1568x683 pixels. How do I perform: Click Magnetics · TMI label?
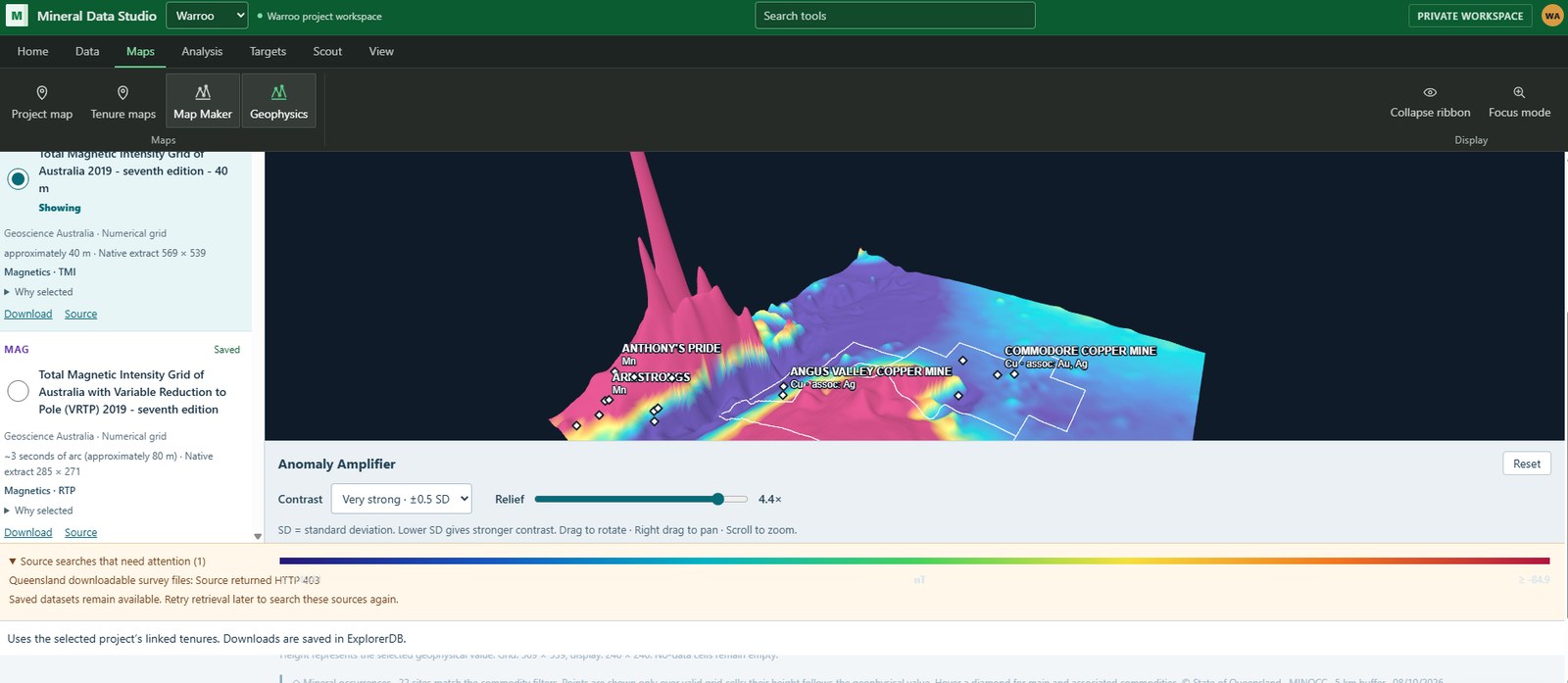(x=39, y=272)
